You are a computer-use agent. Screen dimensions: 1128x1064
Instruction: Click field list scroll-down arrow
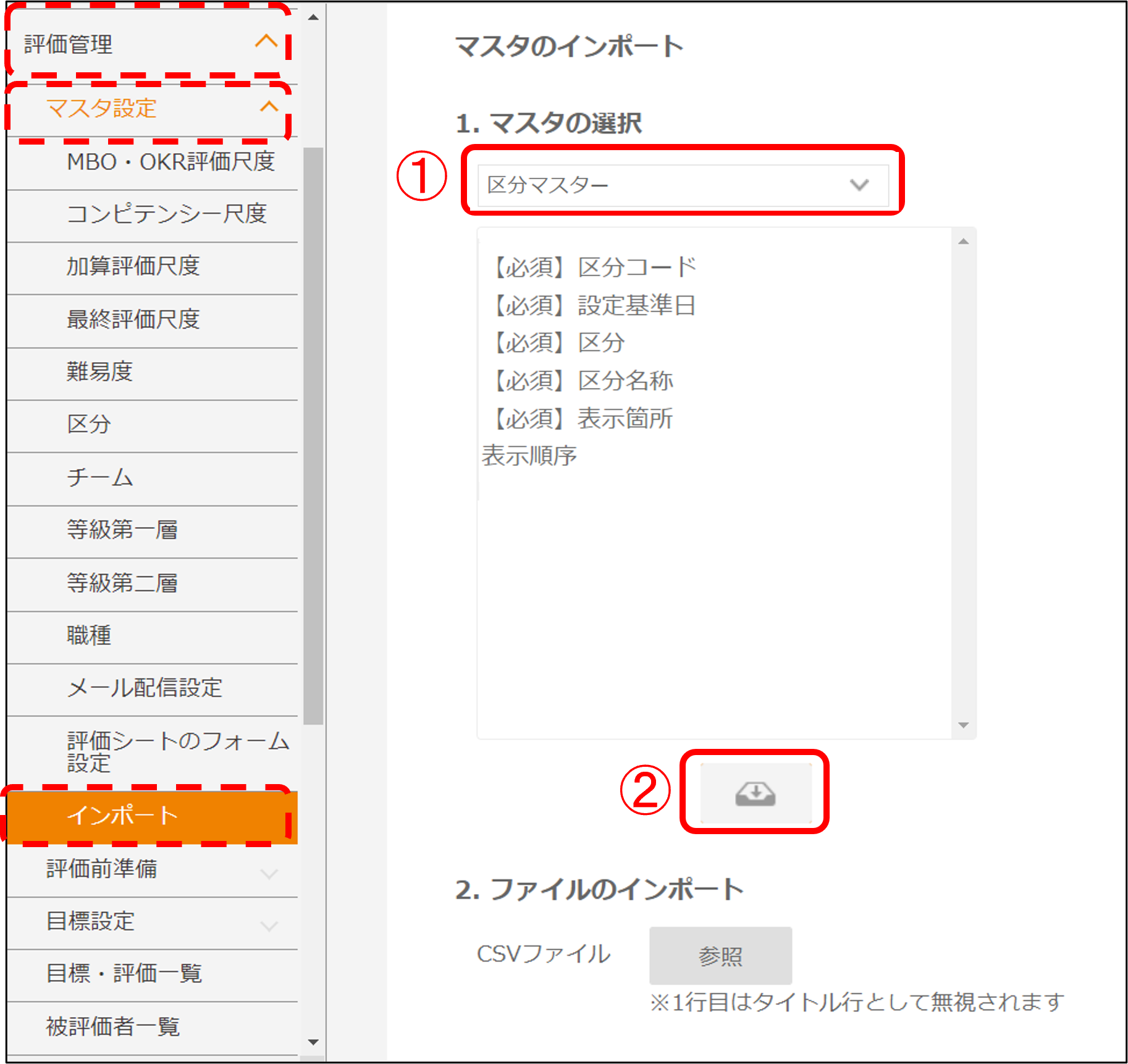[964, 725]
